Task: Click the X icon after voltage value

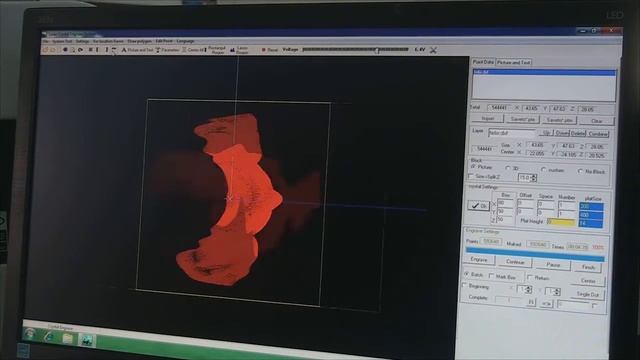Action: (433, 50)
